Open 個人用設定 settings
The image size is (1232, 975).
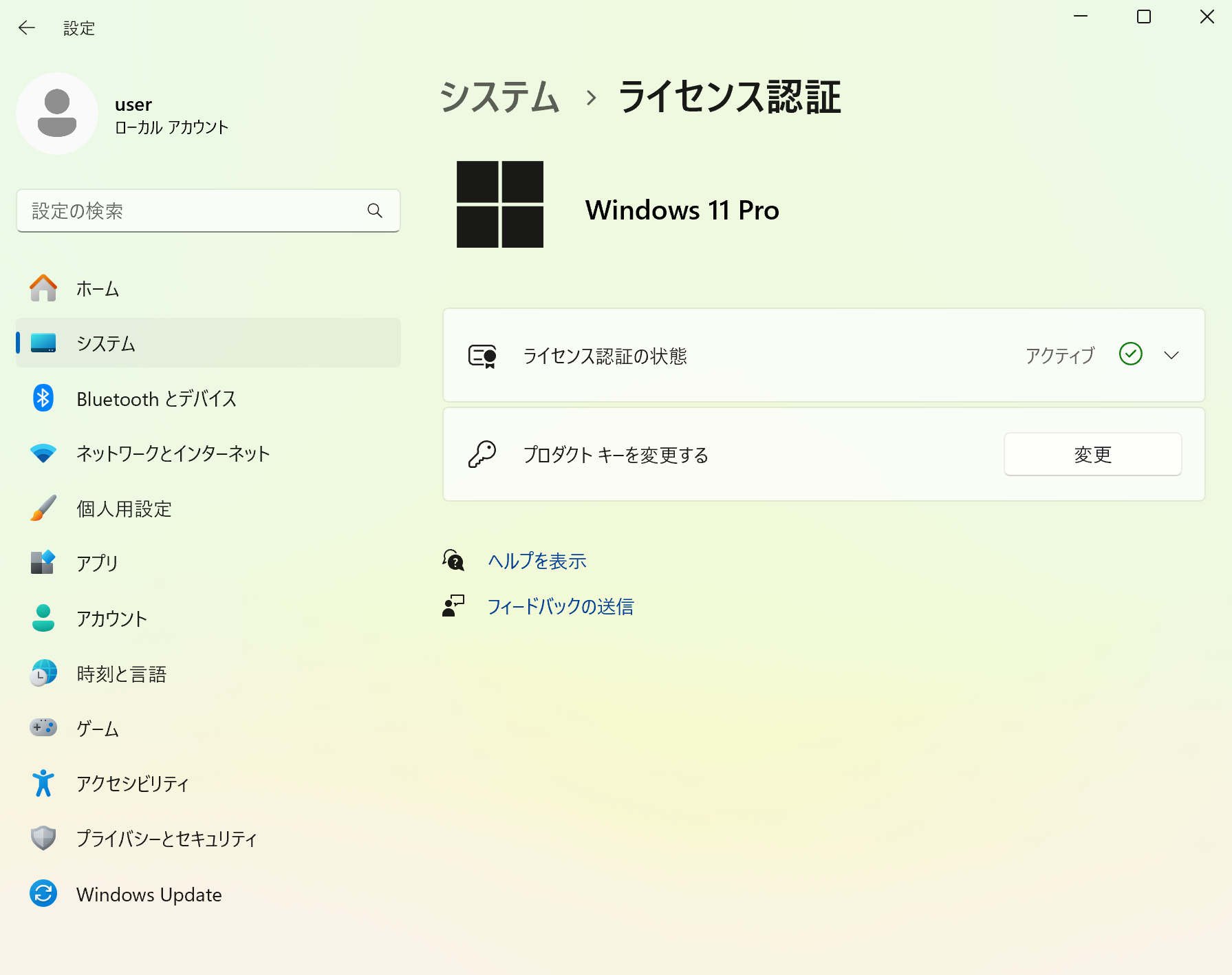(208, 508)
